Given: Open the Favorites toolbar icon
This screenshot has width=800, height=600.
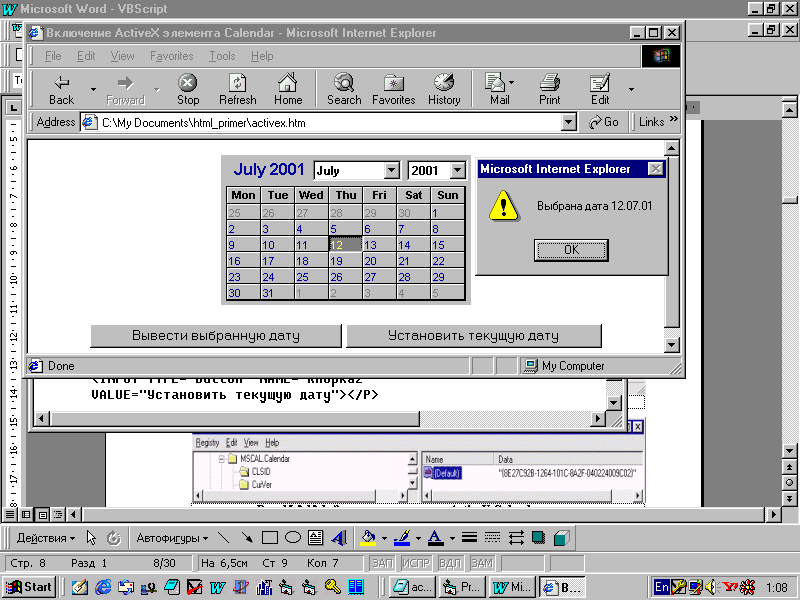Looking at the screenshot, I should pos(393,83).
